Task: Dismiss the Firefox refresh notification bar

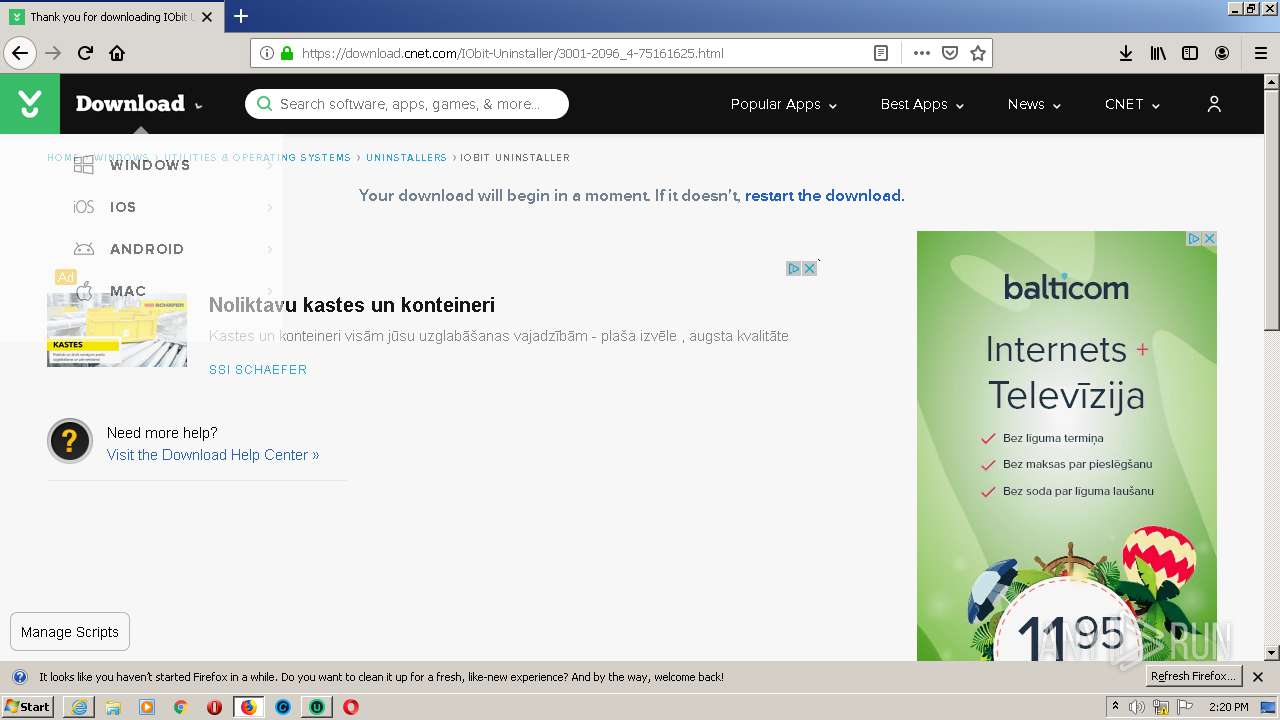Action: point(1258,677)
